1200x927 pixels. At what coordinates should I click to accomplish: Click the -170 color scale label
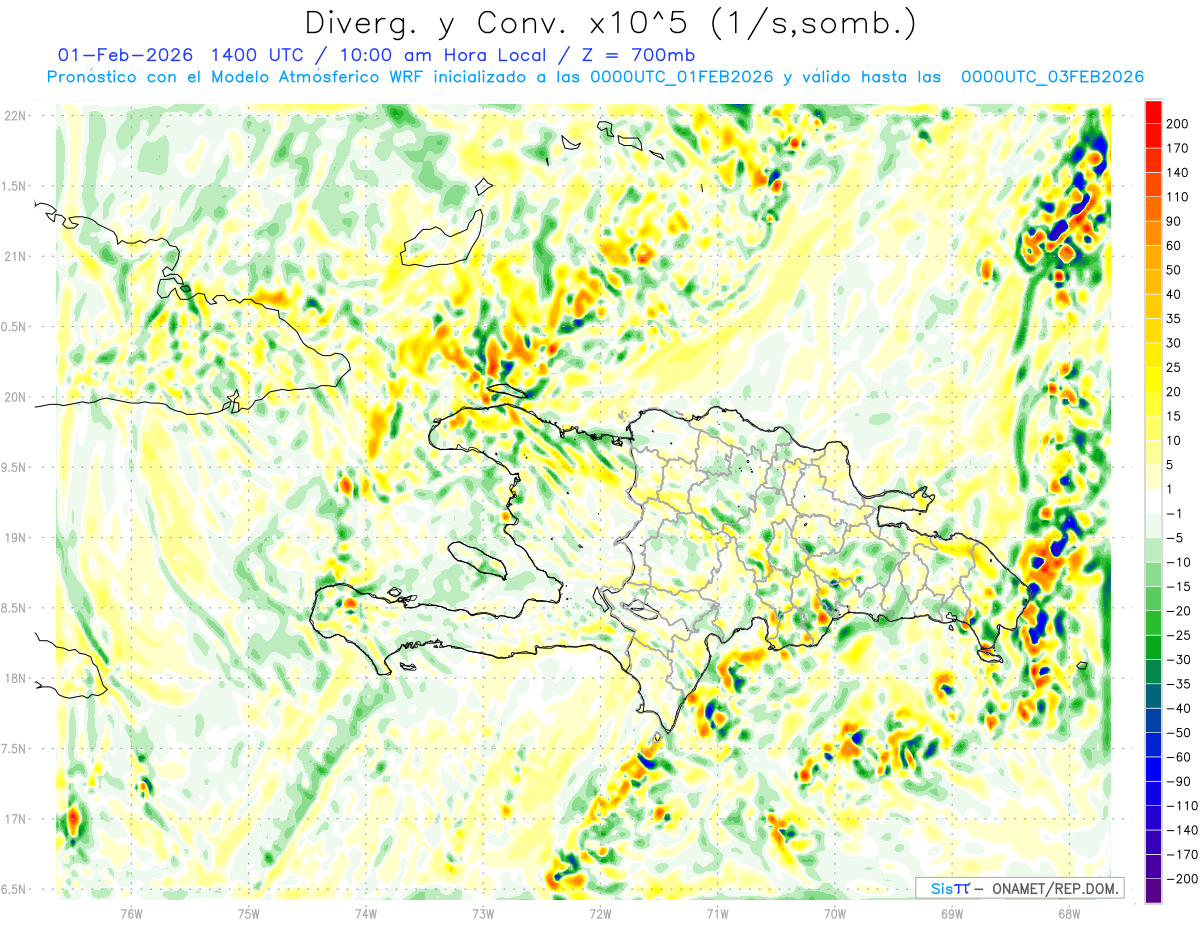pos(1182,855)
